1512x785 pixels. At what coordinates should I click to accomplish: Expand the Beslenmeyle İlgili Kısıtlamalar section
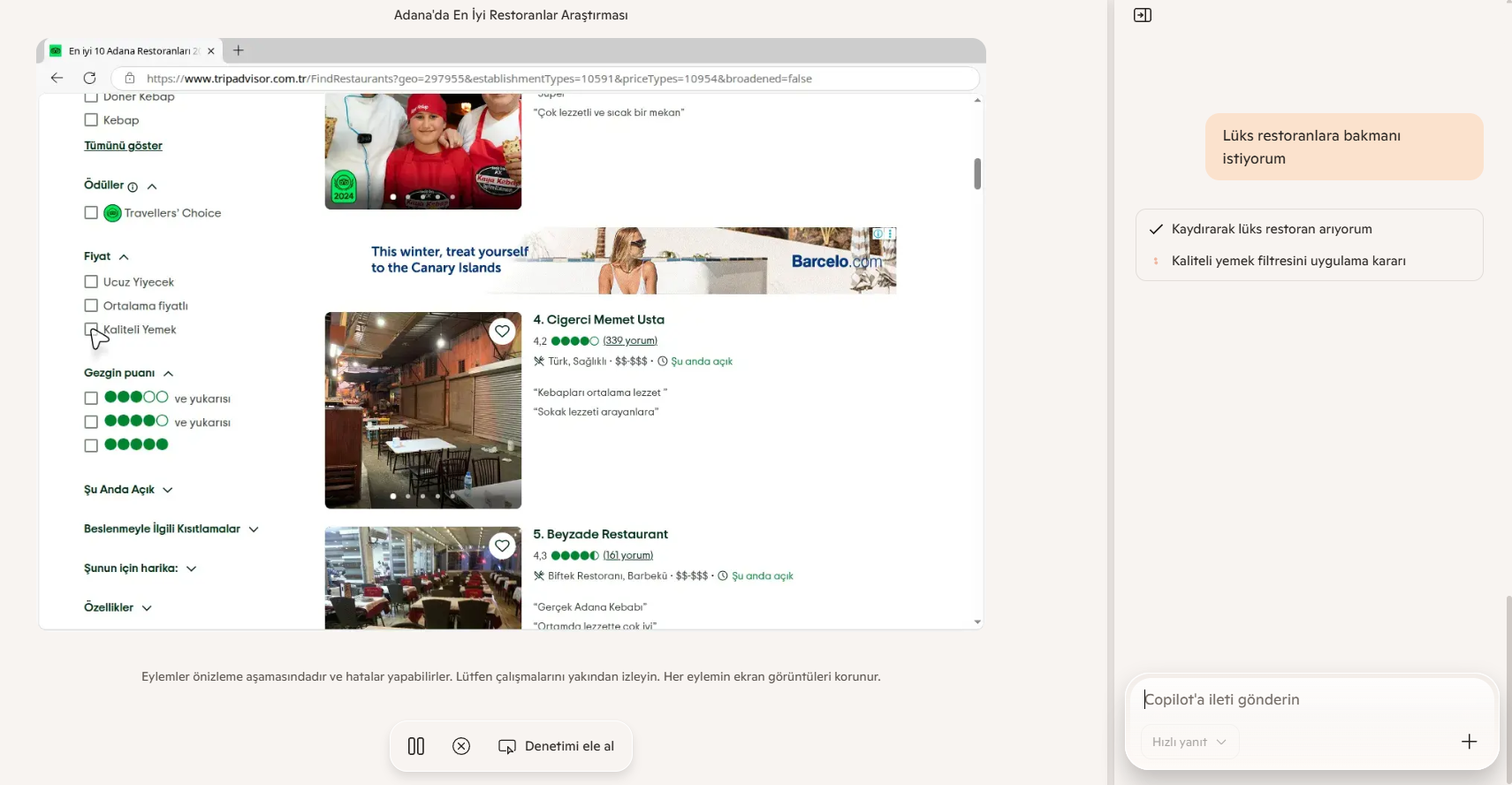[x=254, y=530]
